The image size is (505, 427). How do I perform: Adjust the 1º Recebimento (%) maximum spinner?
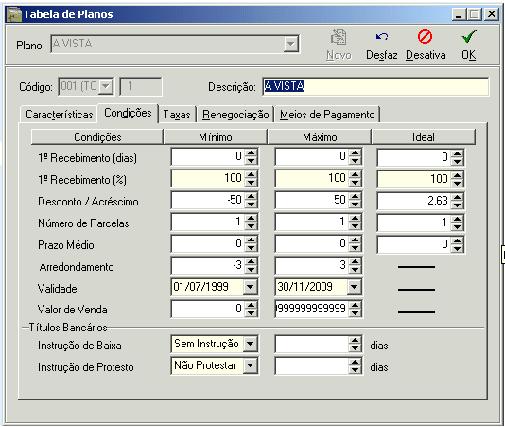coord(355,179)
